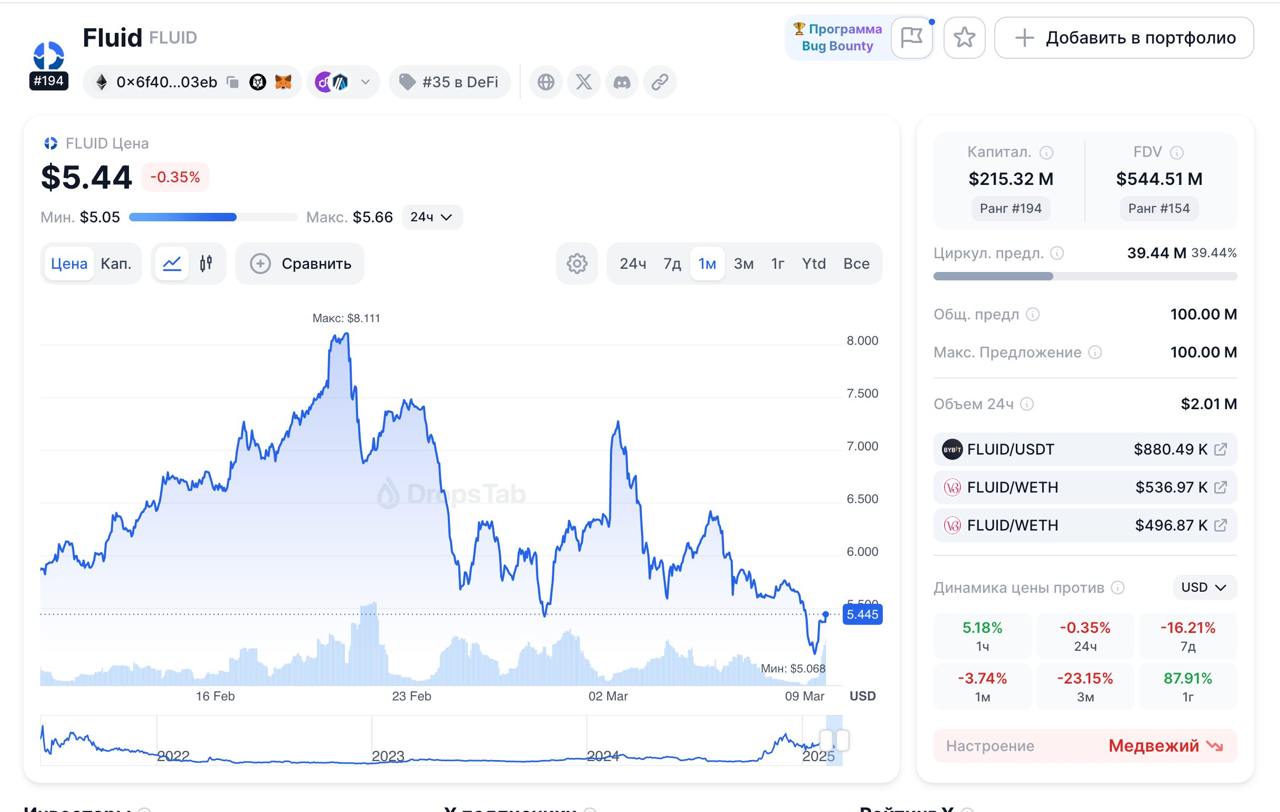Image resolution: width=1280 pixels, height=812 pixels.
Task: Open external link for $496.87 K pair
Action: pyautogui.click(x=1220, y=525)
